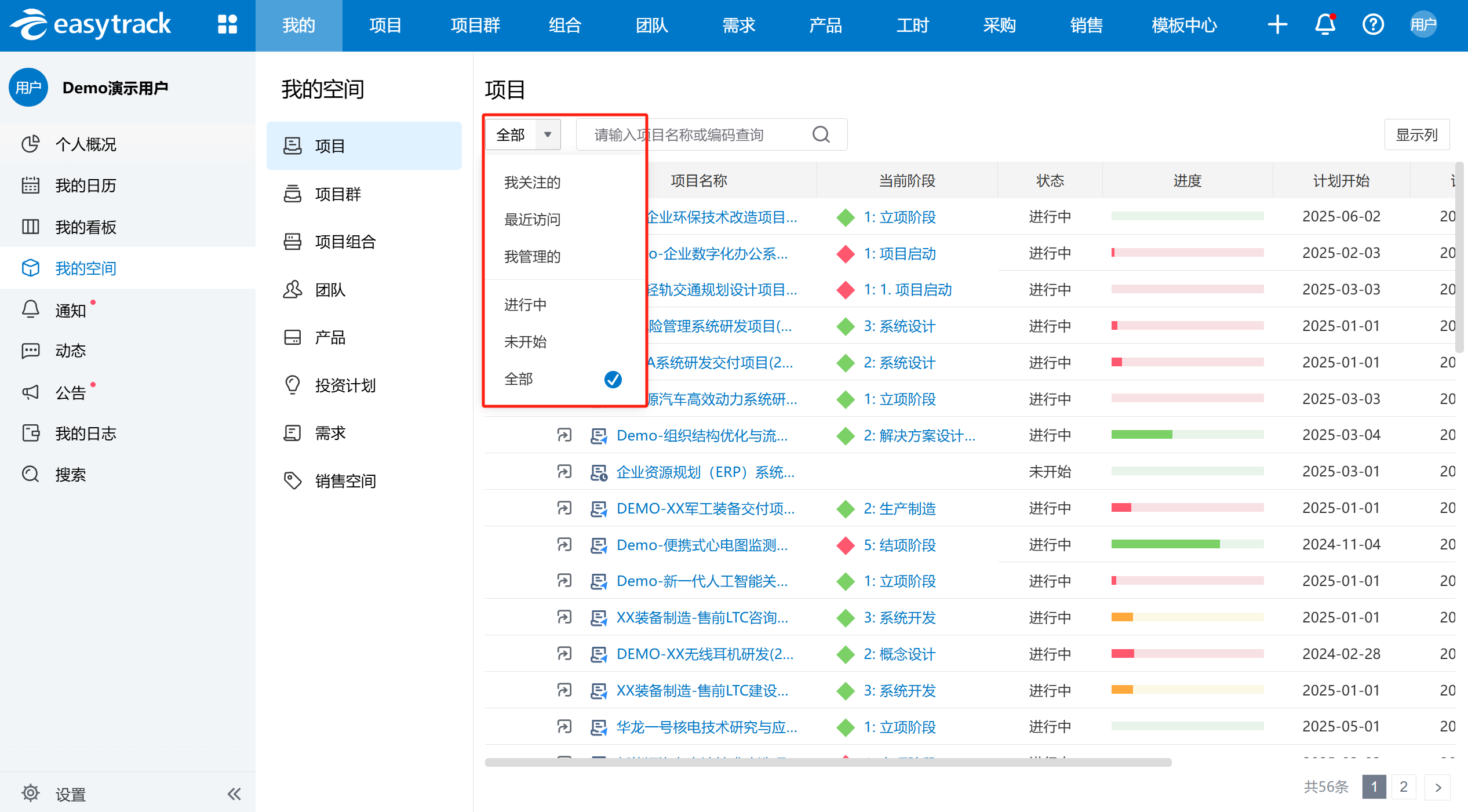Go to page 2 of results
The image size is (1468, 812).
pyautogui.click(x=1403, y=786)
